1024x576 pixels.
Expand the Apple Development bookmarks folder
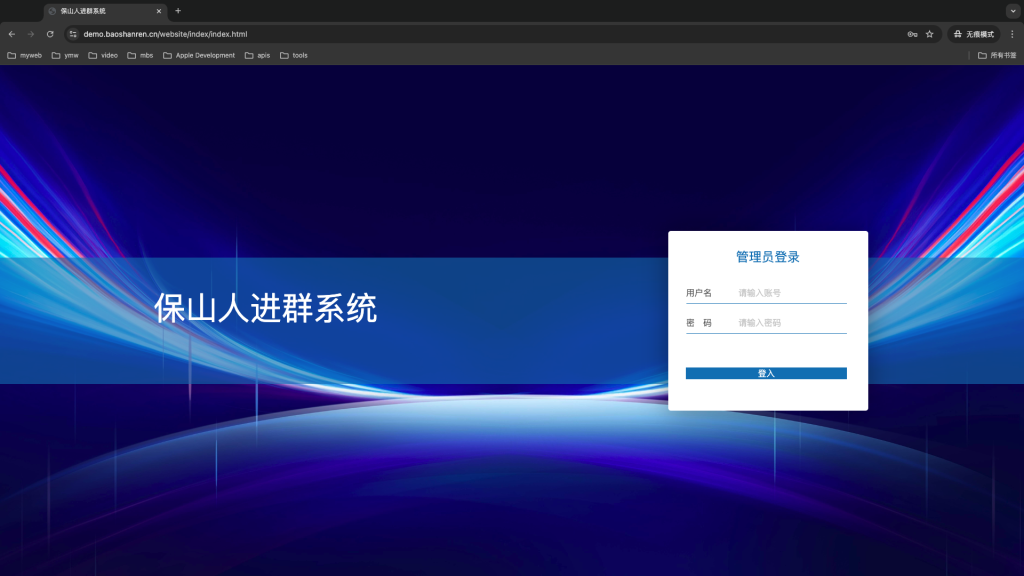point(198,55)
